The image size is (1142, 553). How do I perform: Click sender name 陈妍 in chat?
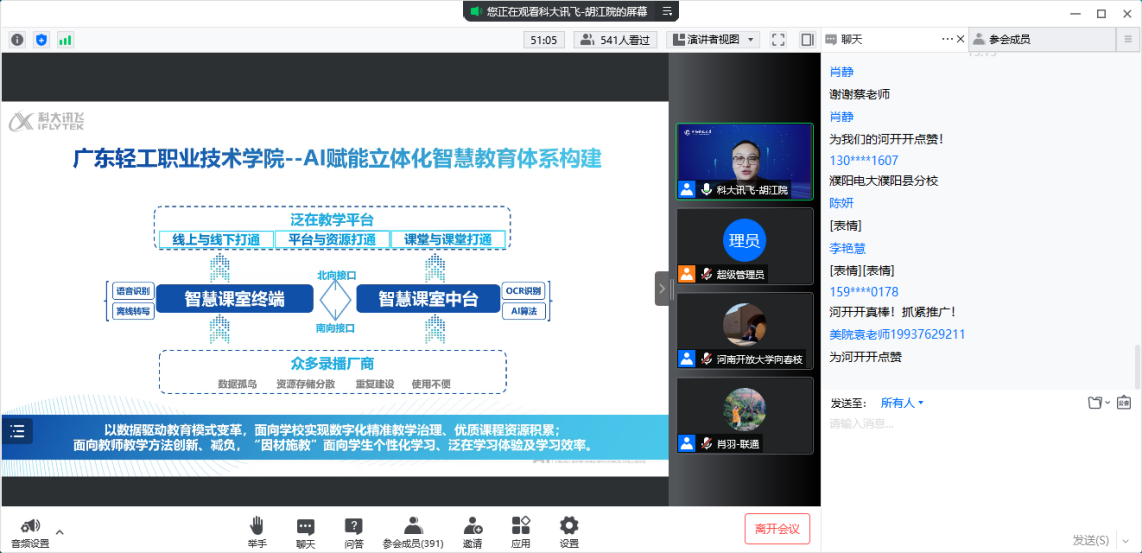coord(841,203)
